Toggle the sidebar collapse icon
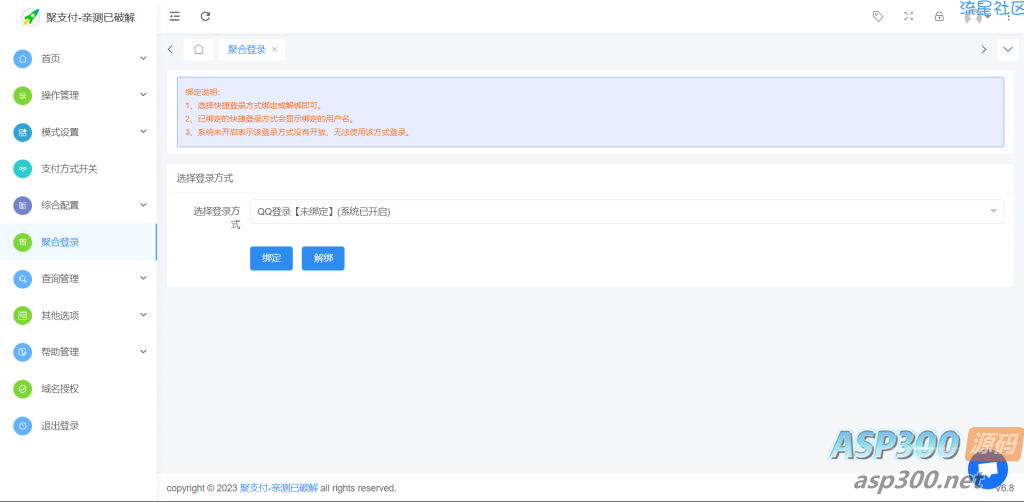The height and width of the screenshot is (502, 1024). [x=174, y=16]
